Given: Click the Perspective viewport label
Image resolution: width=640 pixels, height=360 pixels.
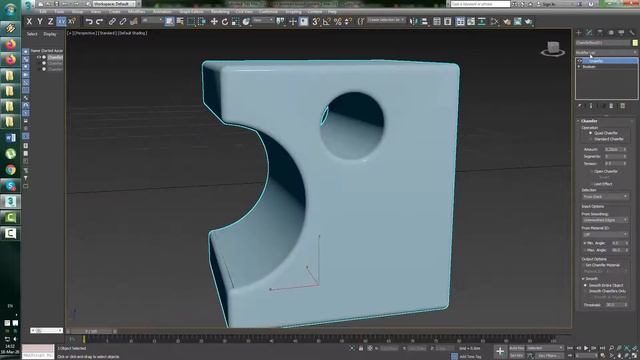Looking at the screenshot, I should pos(85,33).
